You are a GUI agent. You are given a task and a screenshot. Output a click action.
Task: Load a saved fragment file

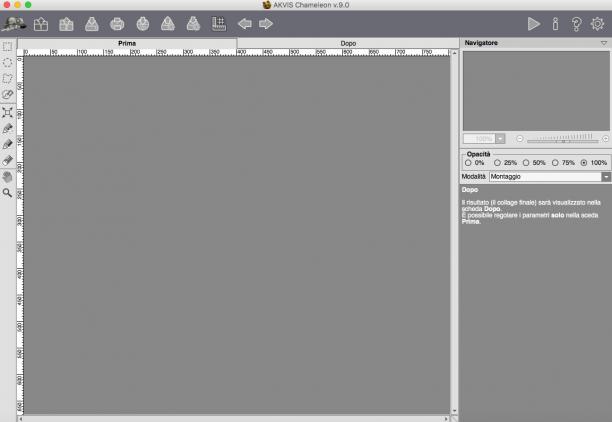(168, 24)
